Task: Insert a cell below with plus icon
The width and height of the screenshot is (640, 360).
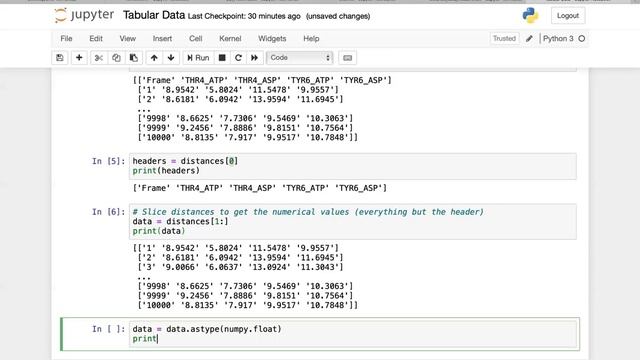Action: (x=79, y=58)
